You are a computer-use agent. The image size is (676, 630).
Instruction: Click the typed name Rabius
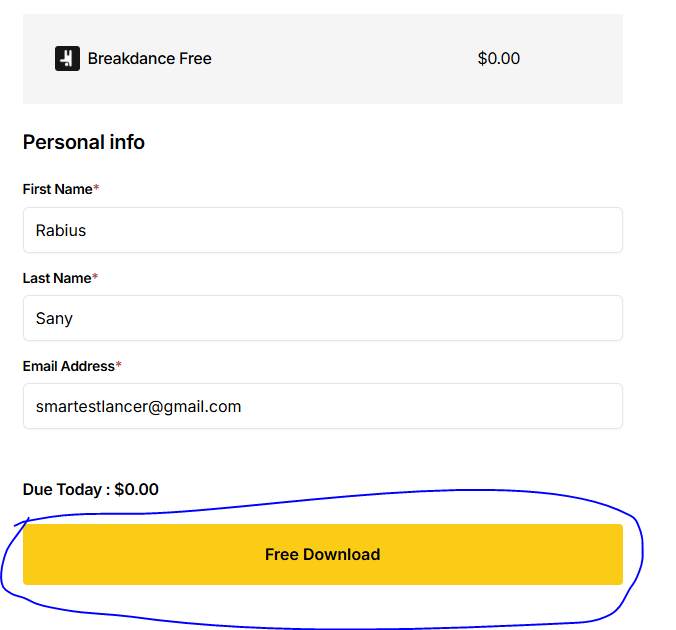click(61, 230)
